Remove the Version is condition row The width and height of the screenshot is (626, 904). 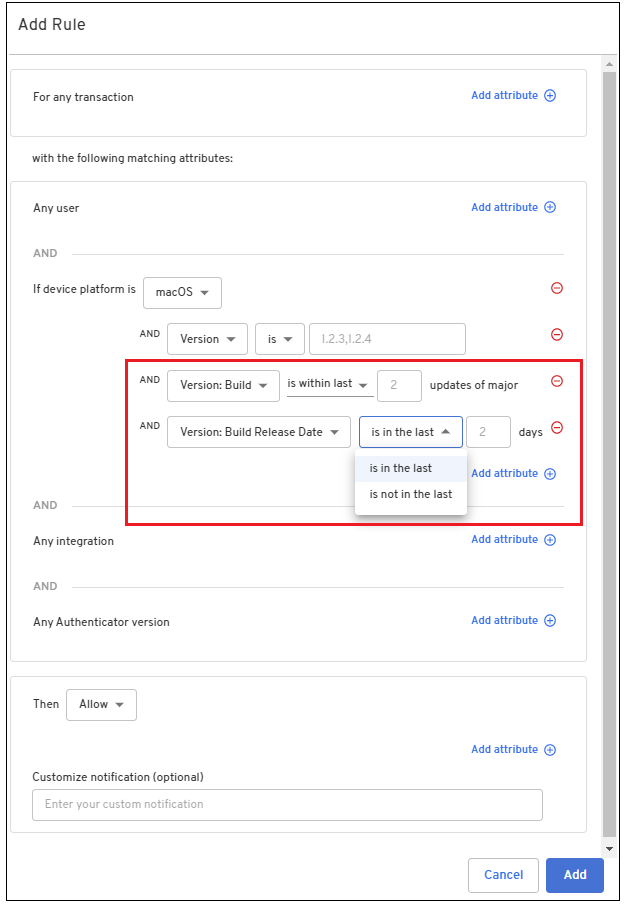557,335
